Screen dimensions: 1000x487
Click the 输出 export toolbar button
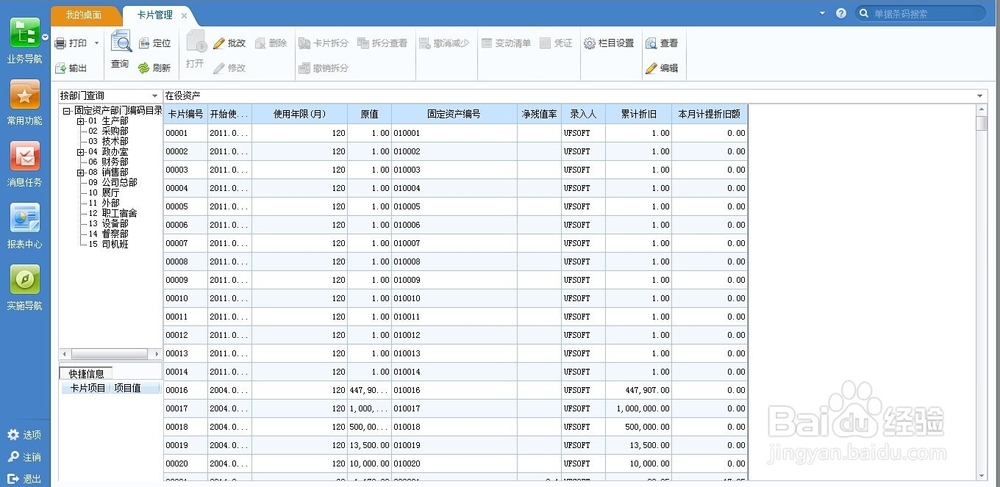click(x=71, y=68)
